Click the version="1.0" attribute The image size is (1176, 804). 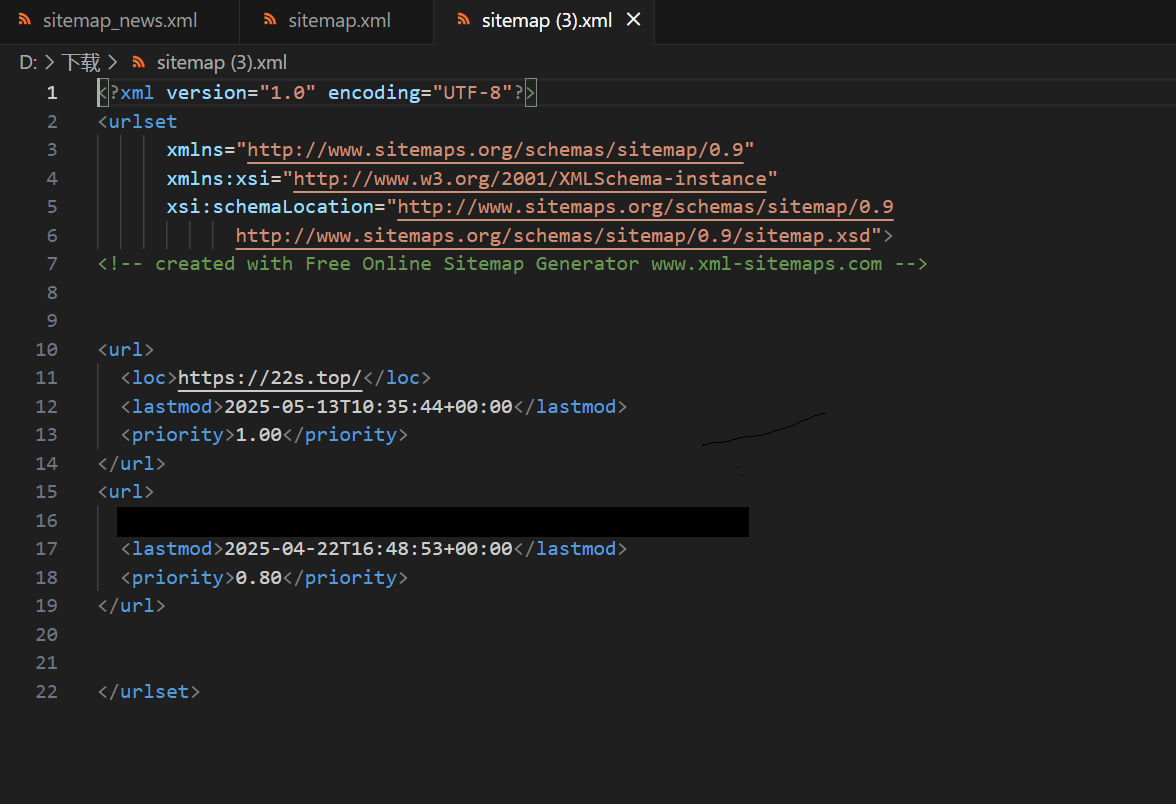241,93
